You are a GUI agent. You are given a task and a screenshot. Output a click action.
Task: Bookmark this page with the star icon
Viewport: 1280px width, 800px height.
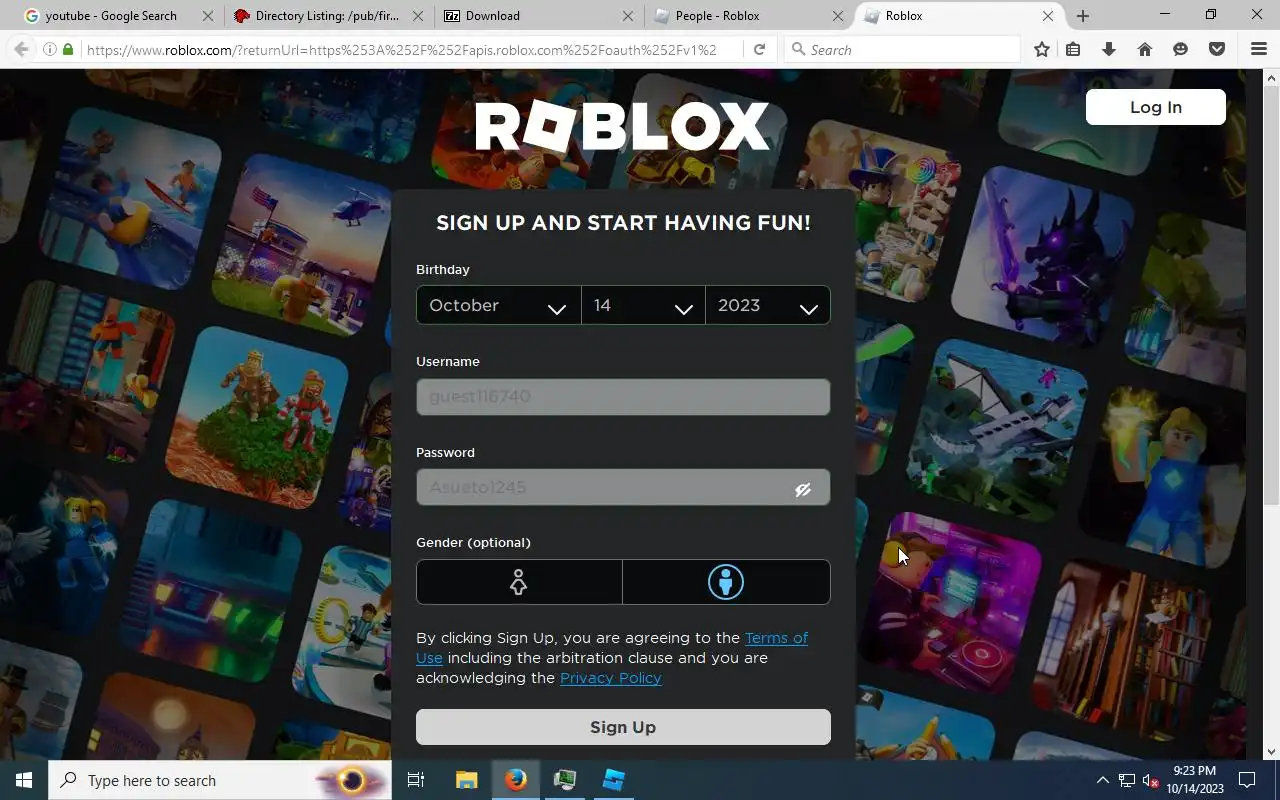click(x=1042, y=49)
